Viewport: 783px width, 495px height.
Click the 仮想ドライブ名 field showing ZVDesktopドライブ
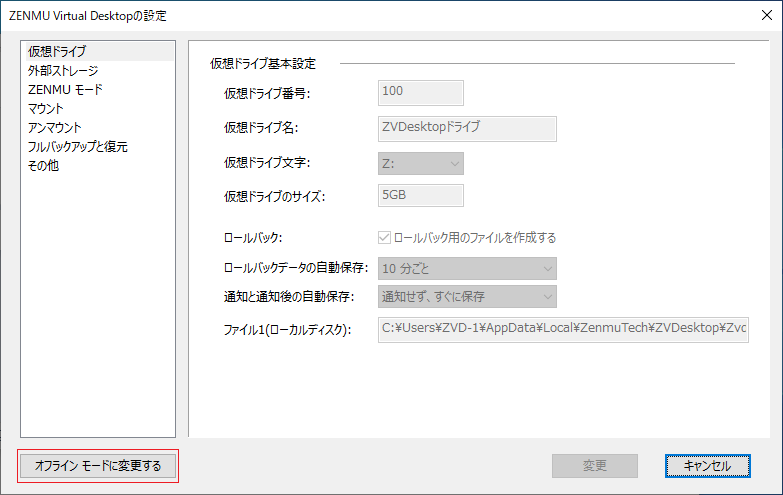467,129
